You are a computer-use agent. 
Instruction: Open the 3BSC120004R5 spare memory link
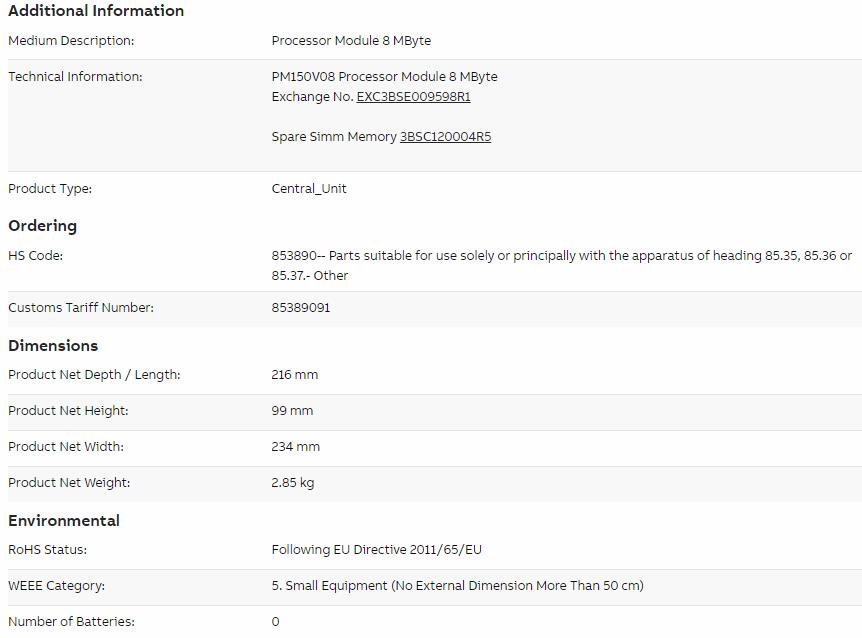(x=445, y=137)
